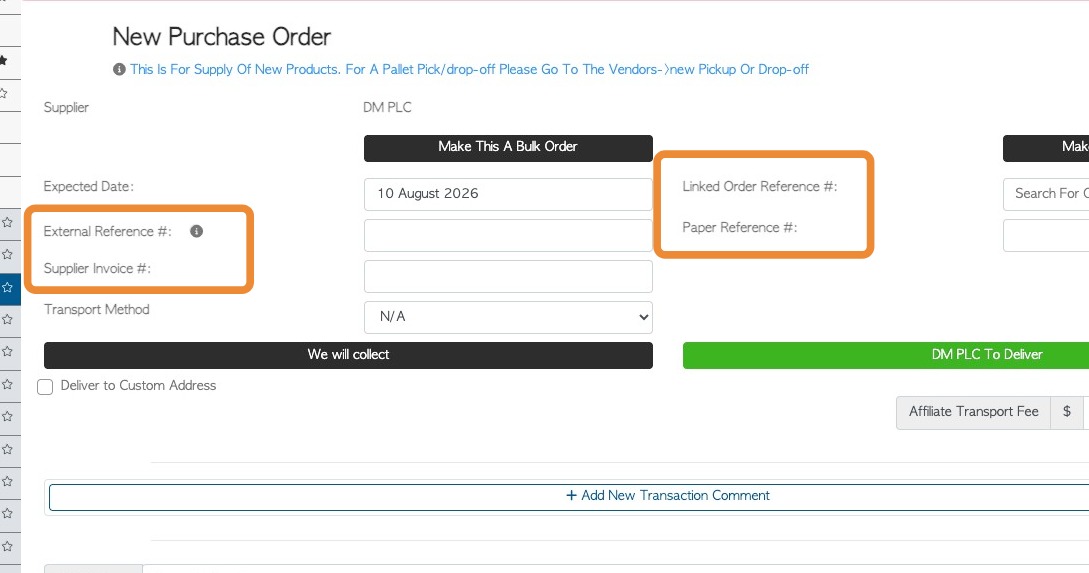This screenshot has height=573, width=1089.
Task: Click the sidebar star level with Deliver to Custom Address
Action: [x=7, y=384]
